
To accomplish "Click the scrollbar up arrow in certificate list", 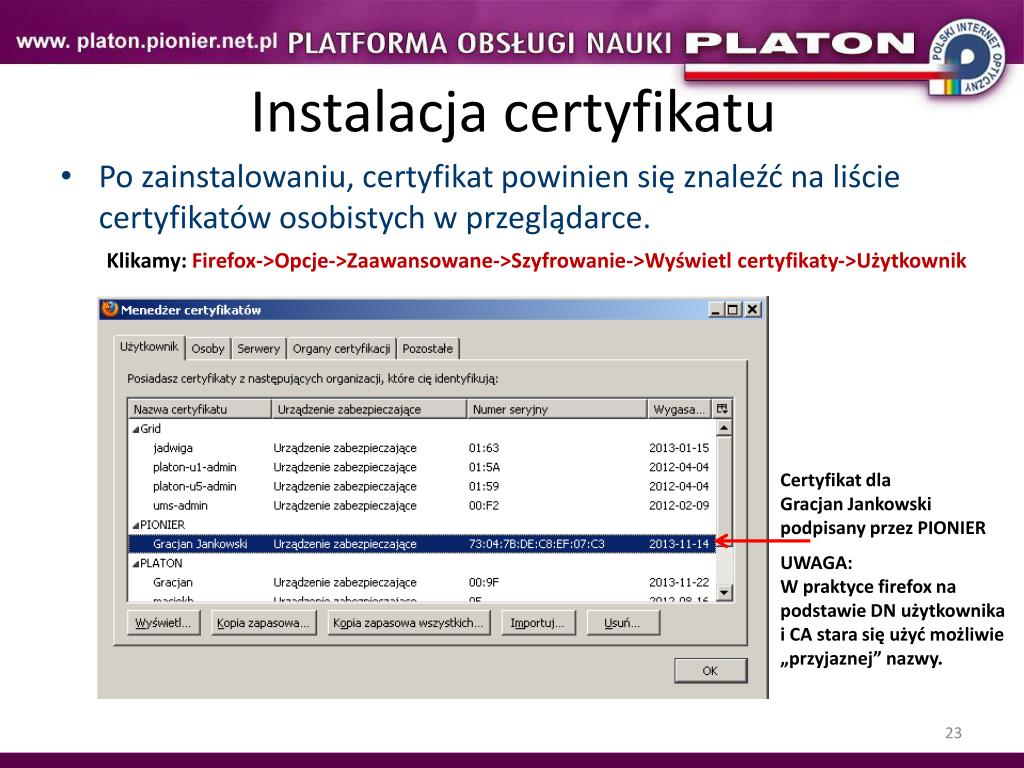I will point(724,428).
